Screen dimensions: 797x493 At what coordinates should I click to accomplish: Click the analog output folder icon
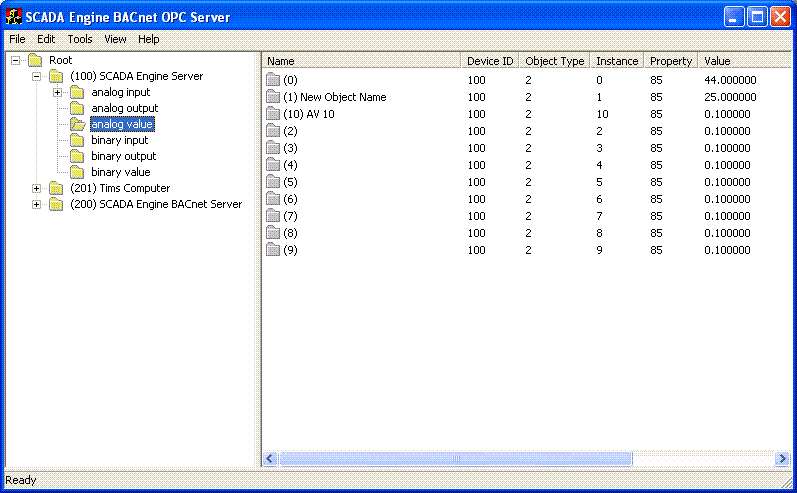pyautogui.click(x=77, y=108)
